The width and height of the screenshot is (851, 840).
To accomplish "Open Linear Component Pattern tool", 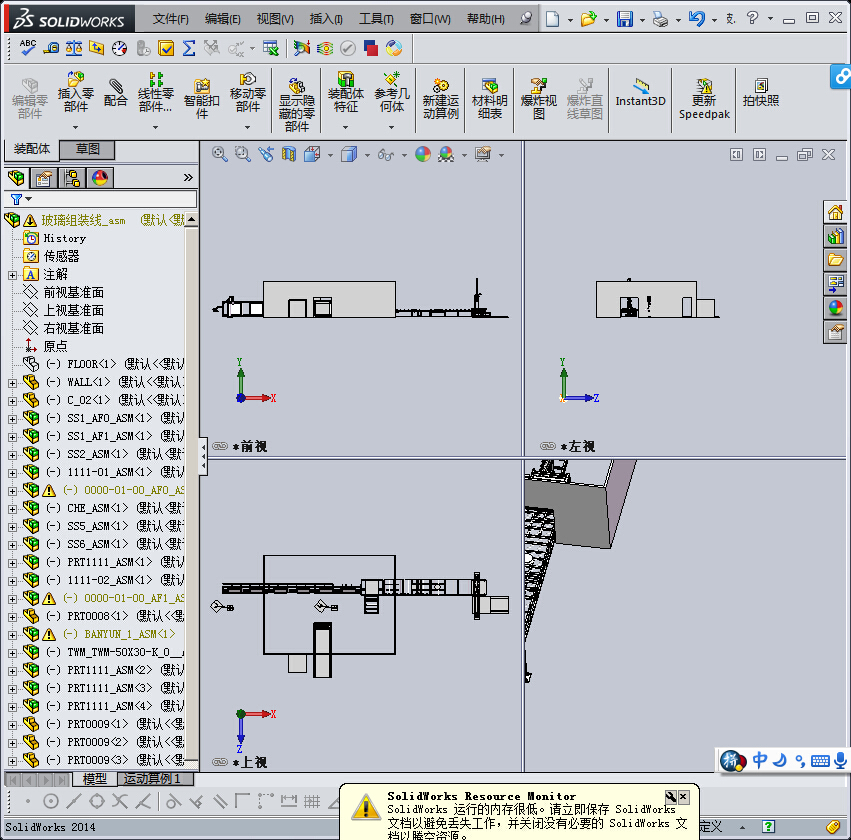I will 155,92.
